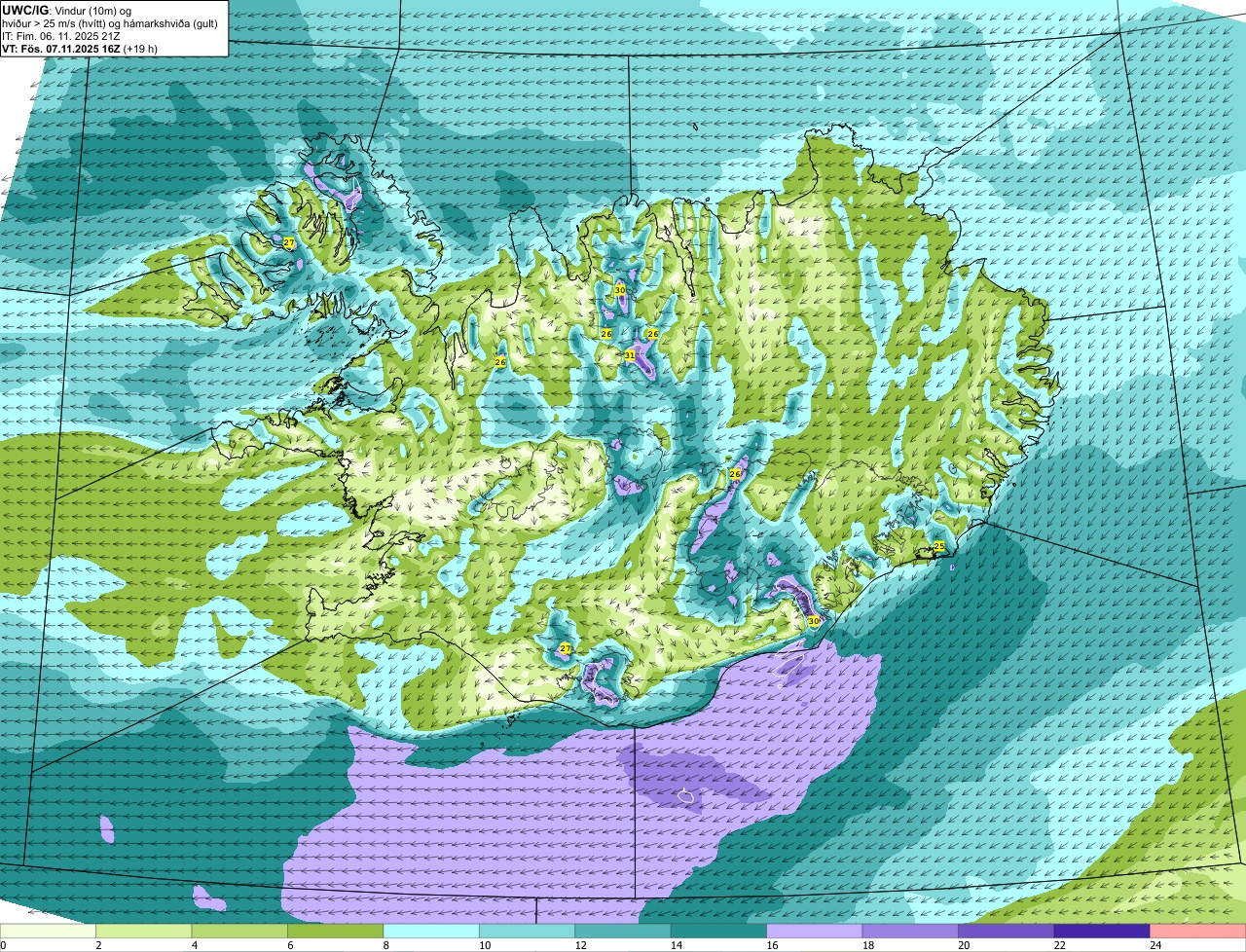Select the 6–8 m/s olive green swatch
Viewport: 1246px width, 952px height.
(336, 932)
